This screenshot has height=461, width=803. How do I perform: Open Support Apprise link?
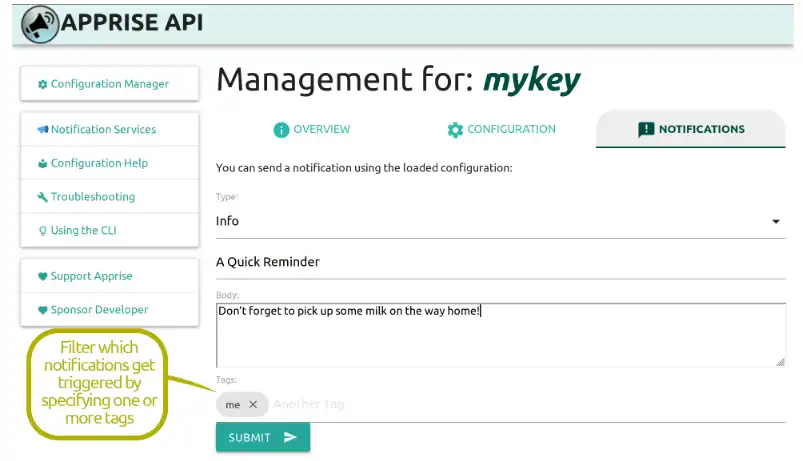tap(110, 276)
